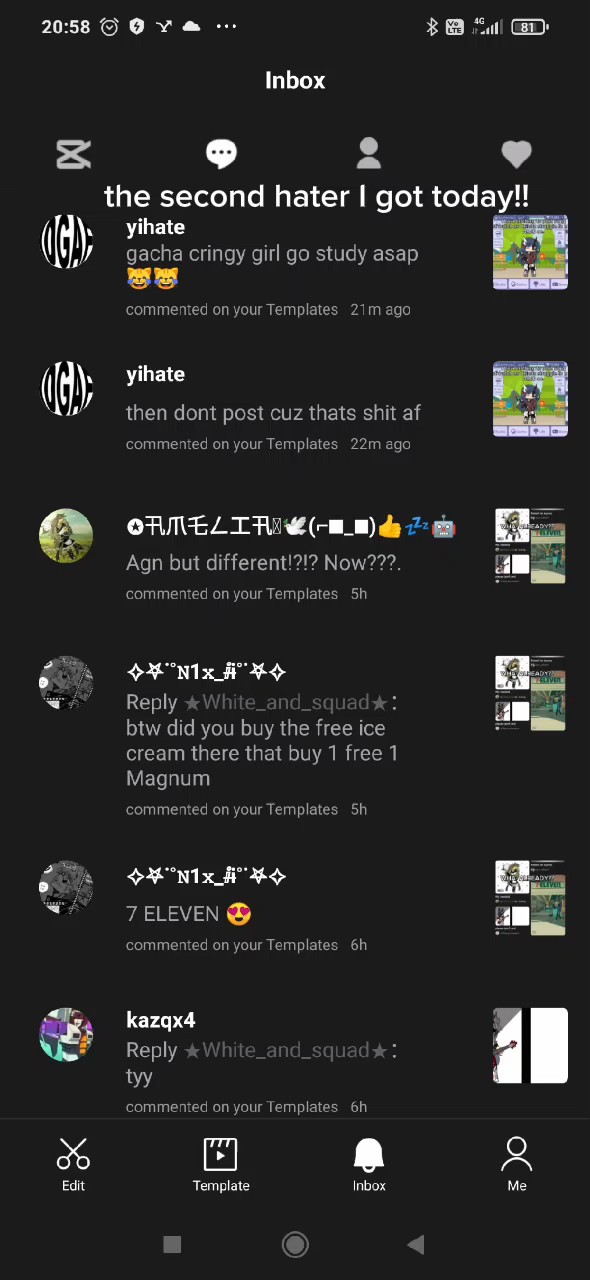The width and height of the screenshot is (590, 1280).
Task: Tap kazqx4 username
Action: (161, 1020)
